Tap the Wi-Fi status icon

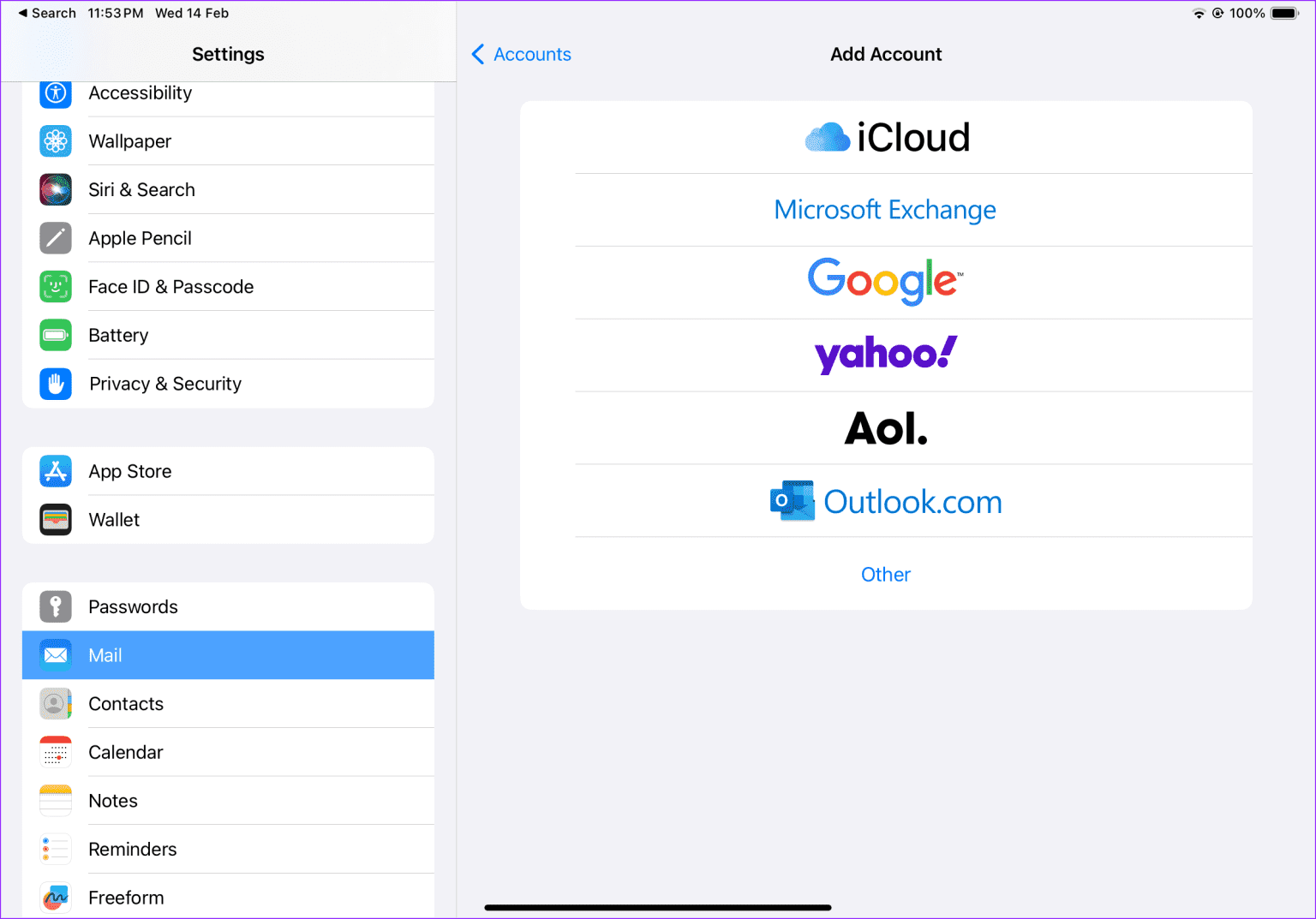(1199, 14)
